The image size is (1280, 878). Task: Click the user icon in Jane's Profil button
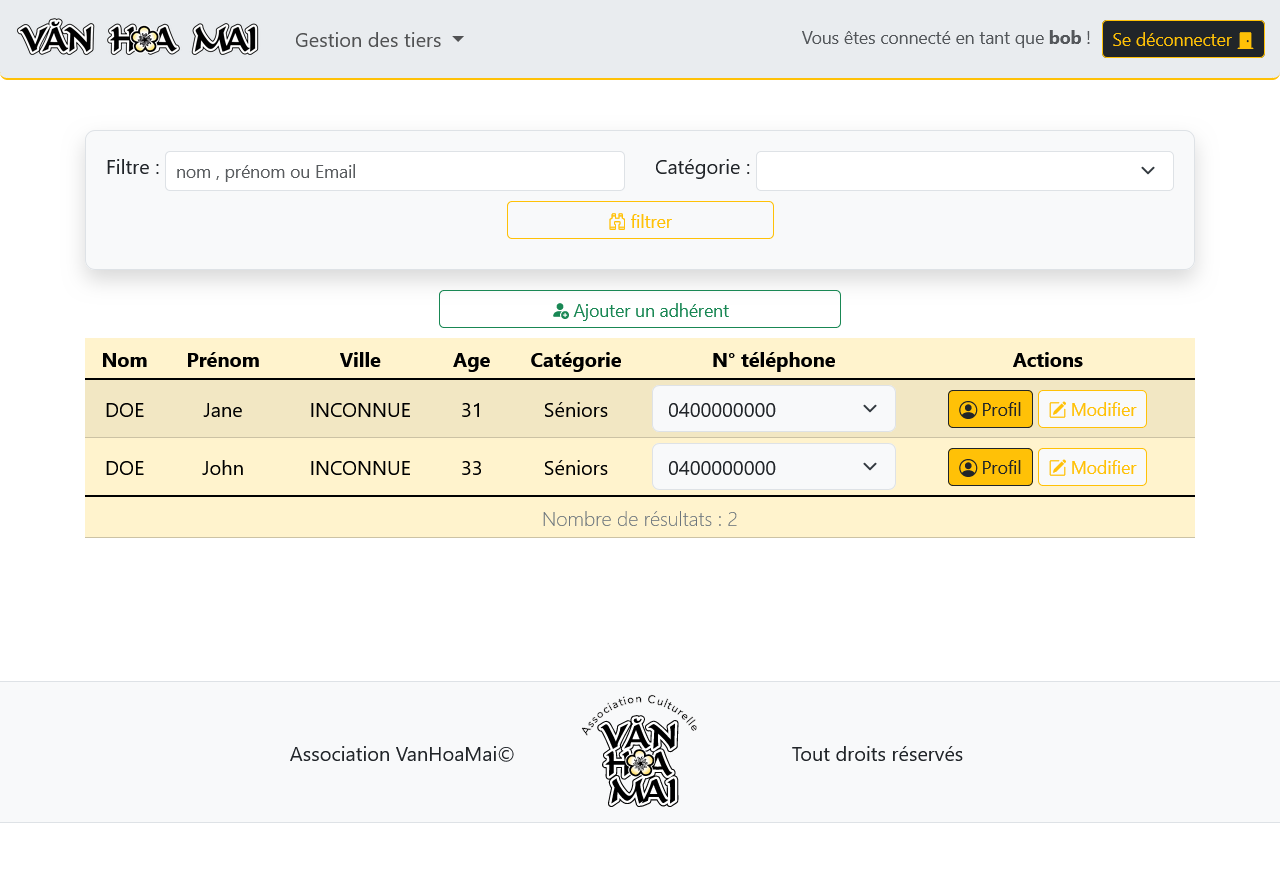[x=967, y=410]
